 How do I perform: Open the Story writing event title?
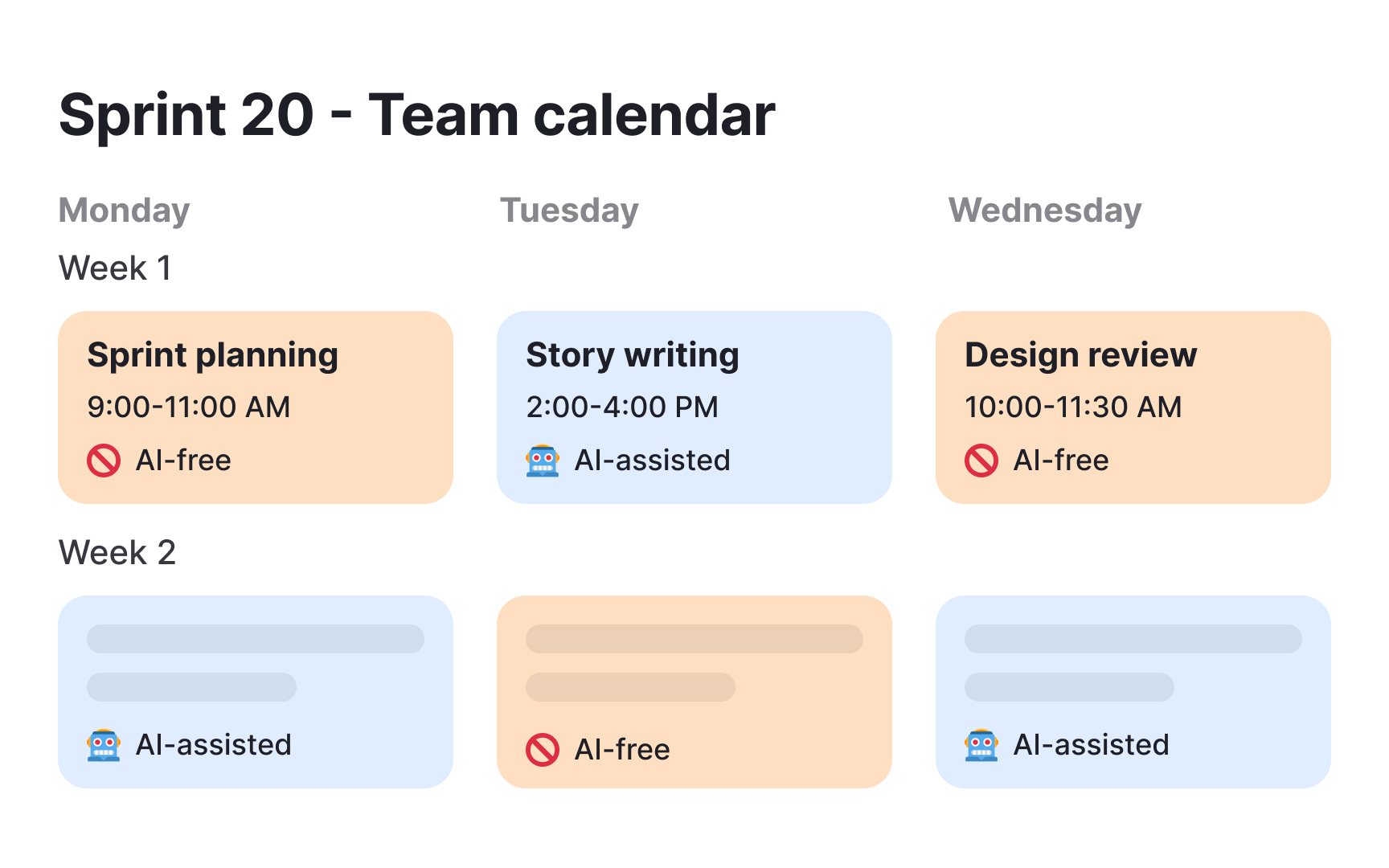click(633, 355)
